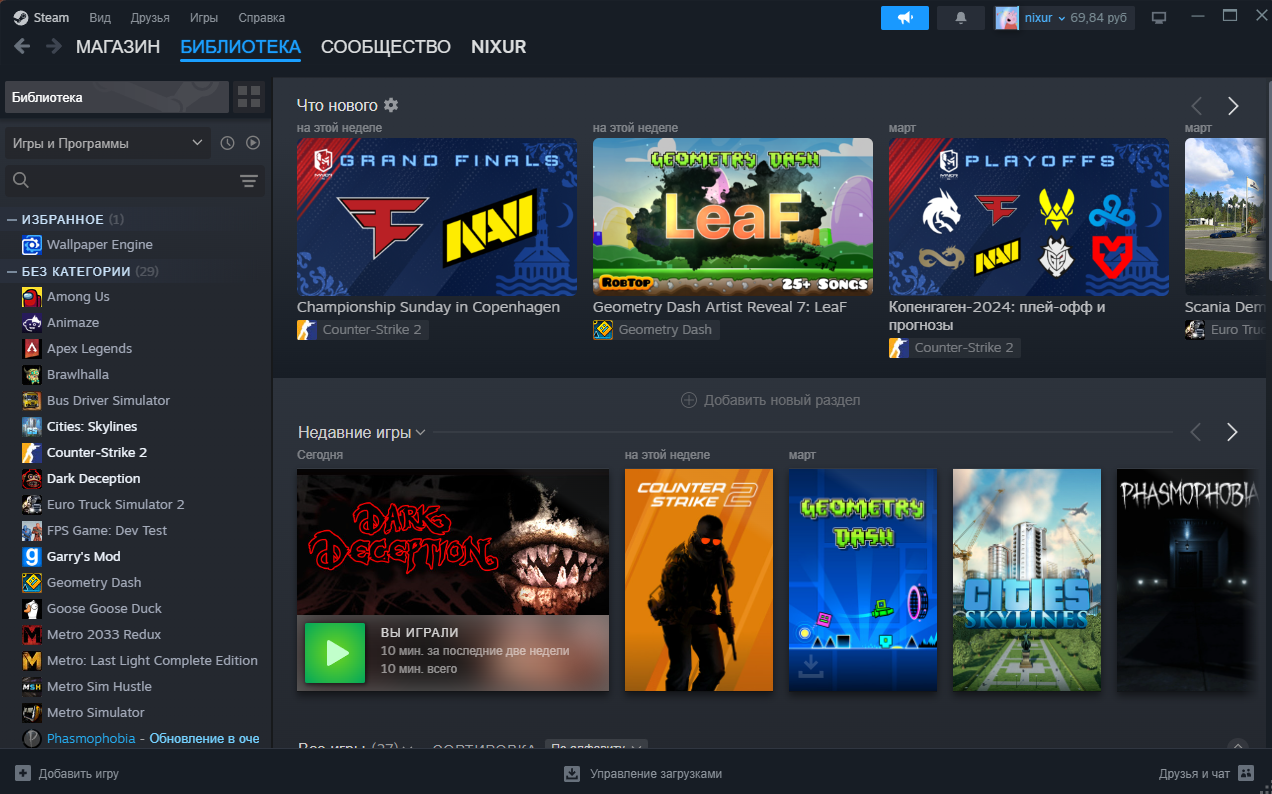
Task: Open Counter-Strike 2 orange cover
Action: point(699,580)
